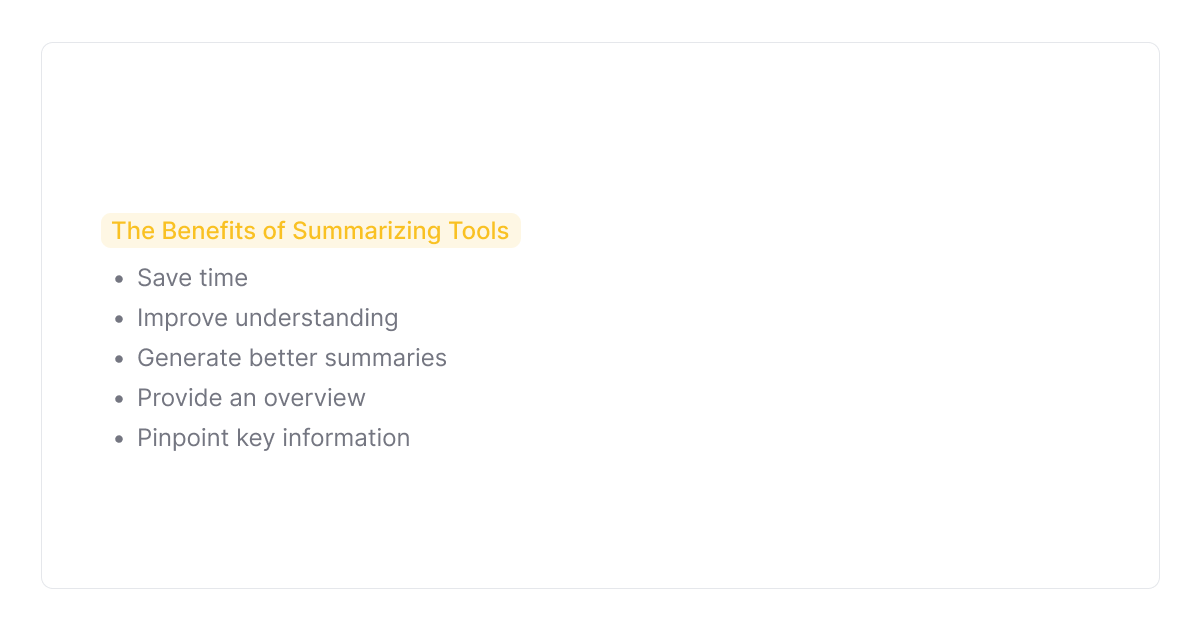
Task: Place cursor on the word 'understanding'
Action: [x=316, y=318]
